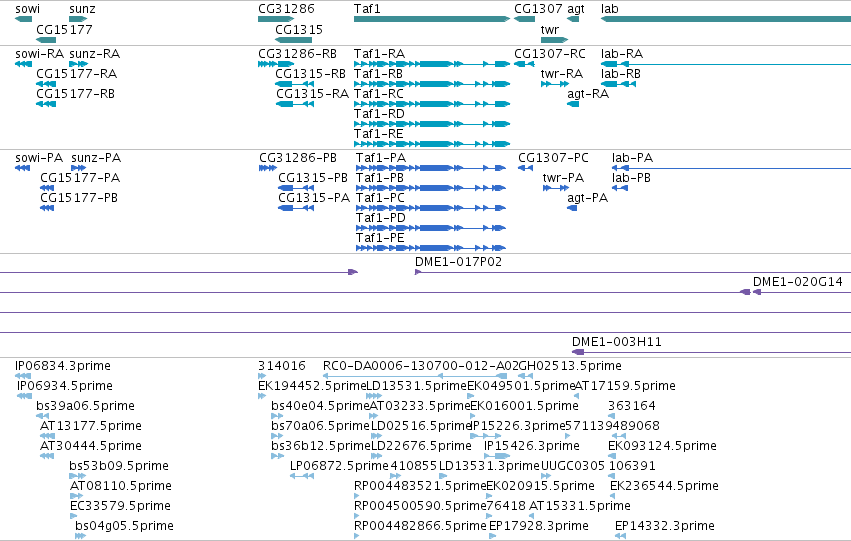
Task: Click EST IP06934.5prime
Action: pyautogui.click(x=65, y=386)
